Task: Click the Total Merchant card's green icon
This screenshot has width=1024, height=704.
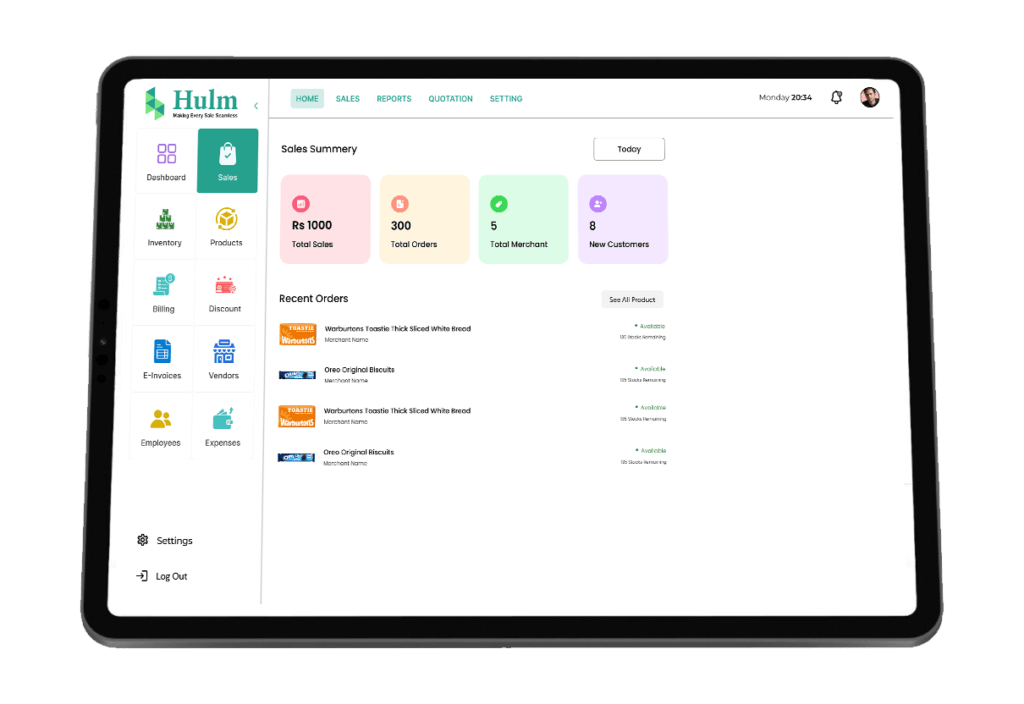Action: [x=499, y=204]
